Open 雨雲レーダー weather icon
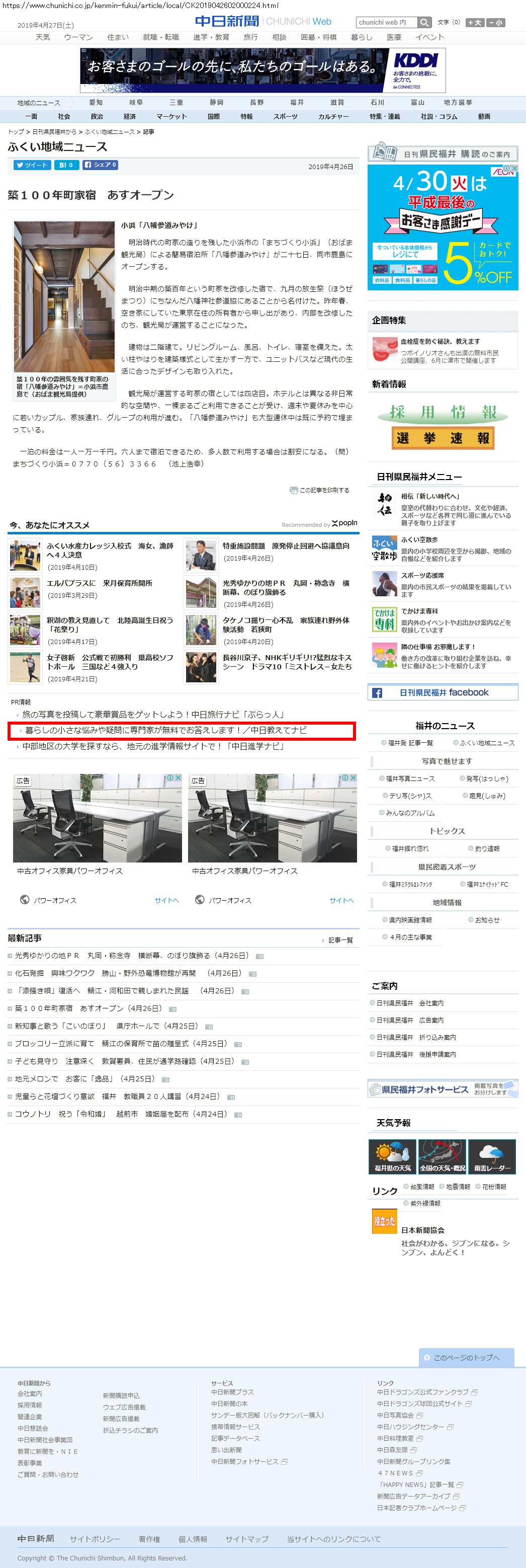This screenshot has height=1568, width=526. [x=492, y=1156]
